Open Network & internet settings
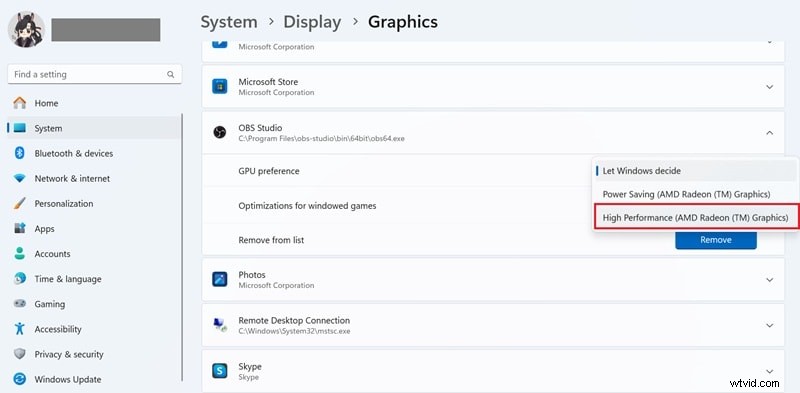The height and width of the screenshot is (393, 800). click(94, 179)
